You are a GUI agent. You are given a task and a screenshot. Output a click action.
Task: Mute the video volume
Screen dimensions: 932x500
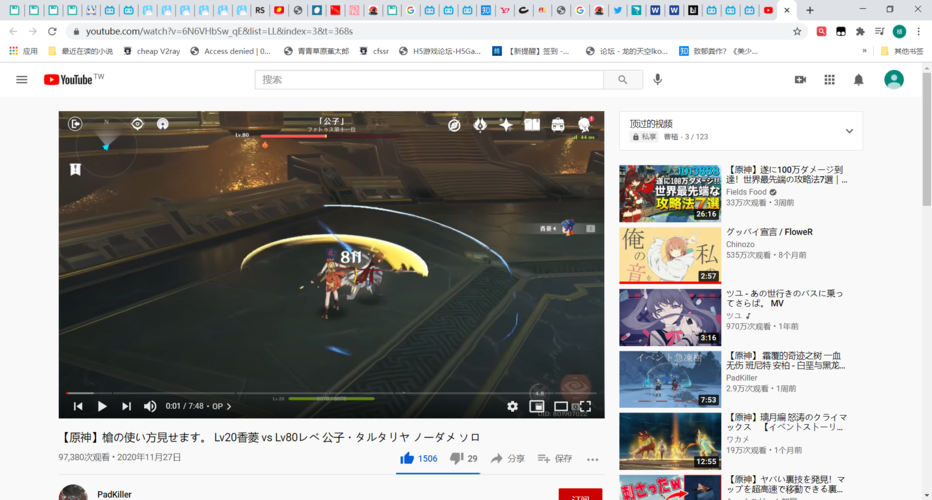tap(150, 406)
